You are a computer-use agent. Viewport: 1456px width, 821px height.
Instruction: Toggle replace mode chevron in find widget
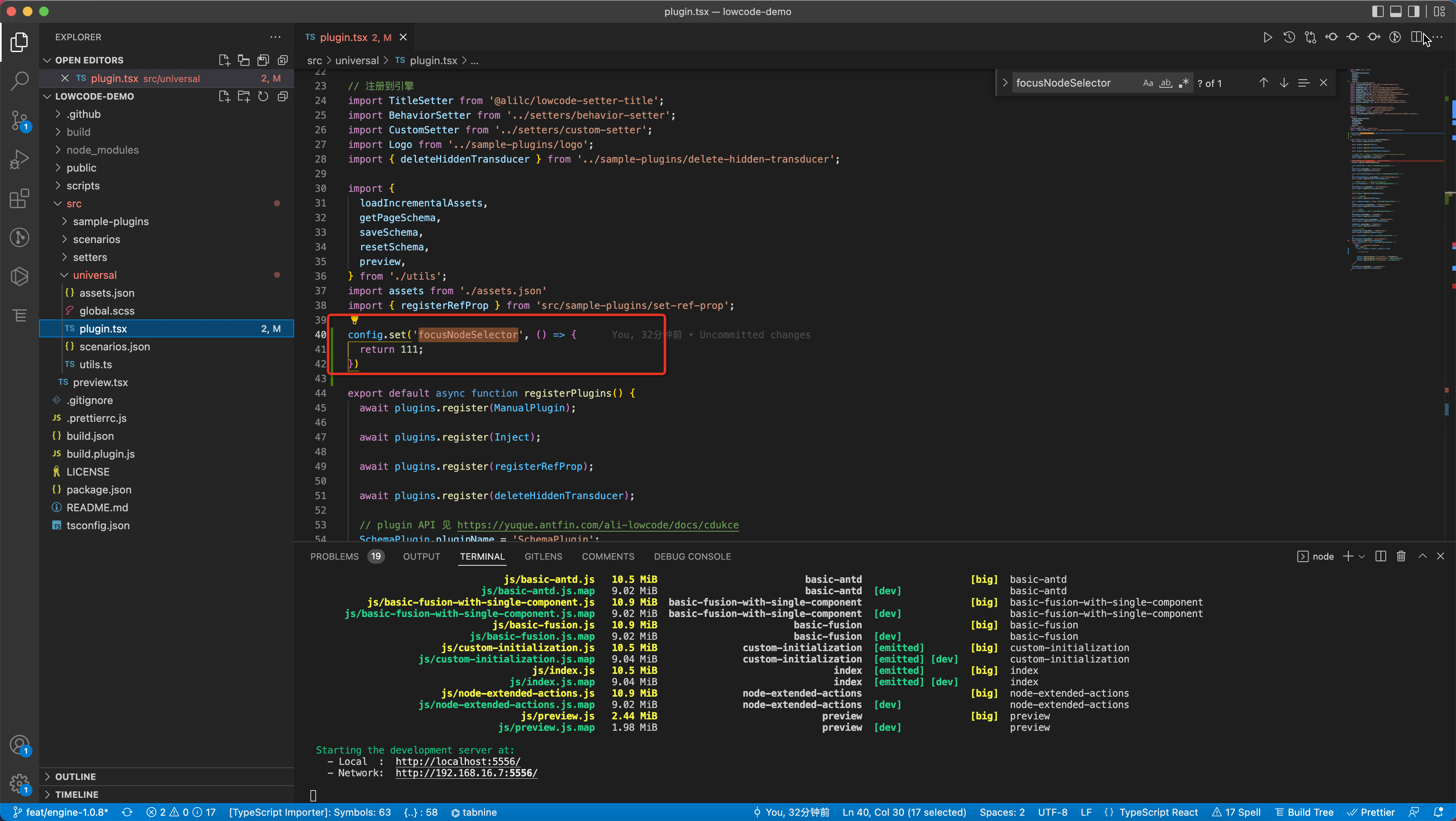click(x=1005, y=83)
